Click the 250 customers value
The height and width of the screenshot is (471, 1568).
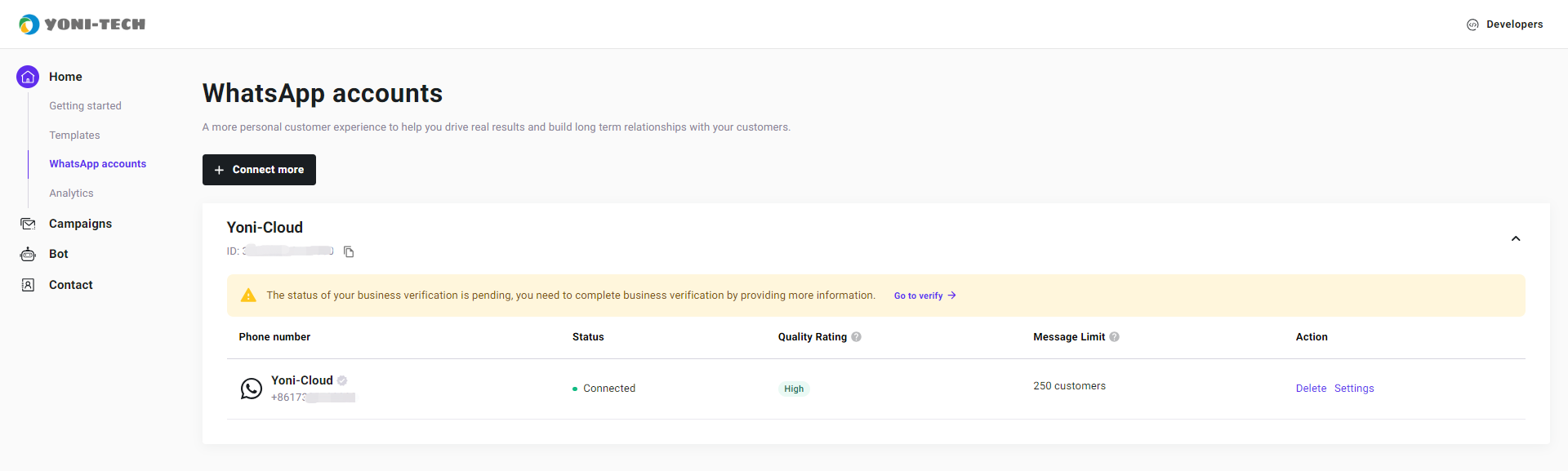point(1069,386)
